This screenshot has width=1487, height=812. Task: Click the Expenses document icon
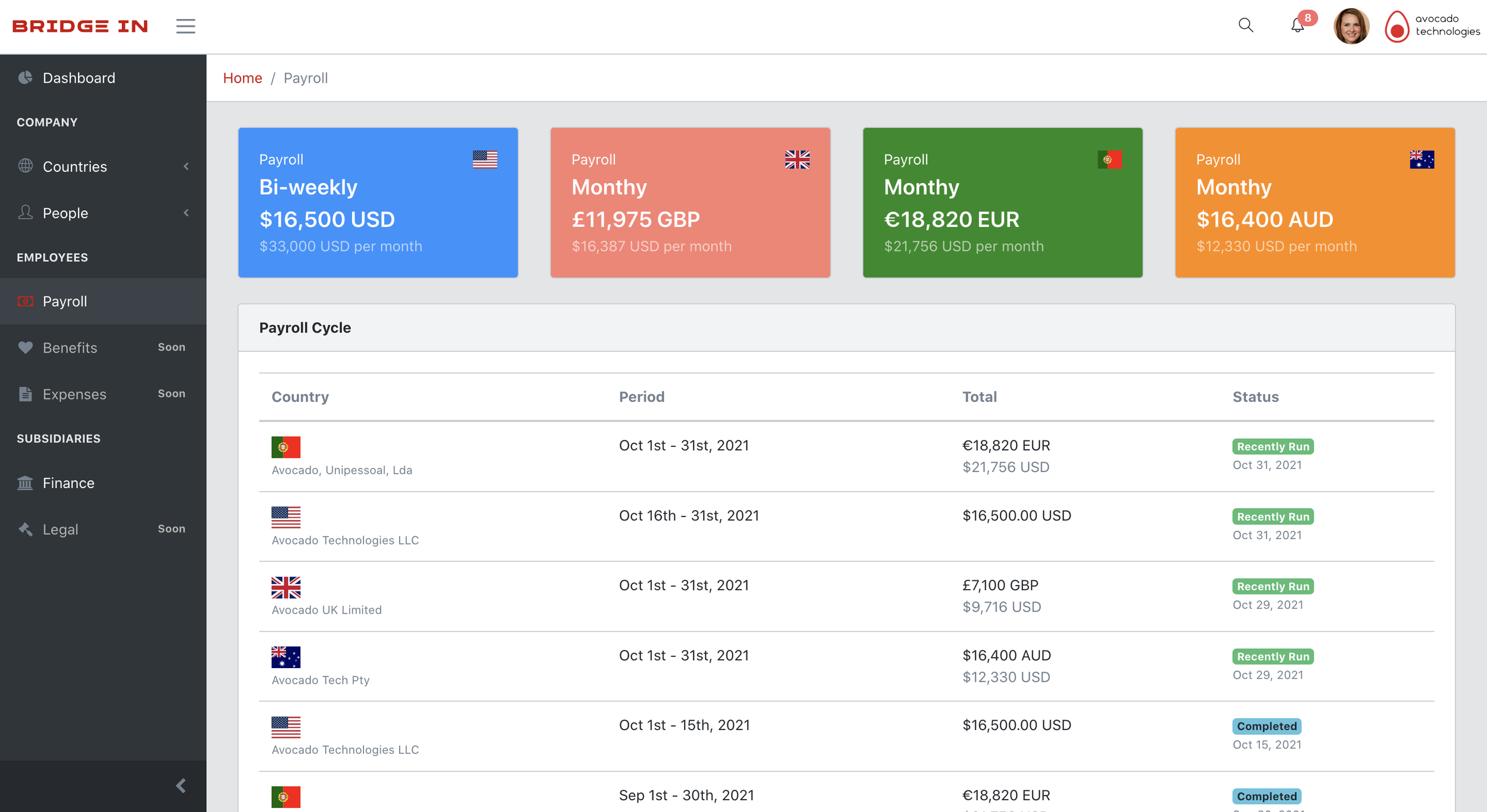tap(26, 394)
